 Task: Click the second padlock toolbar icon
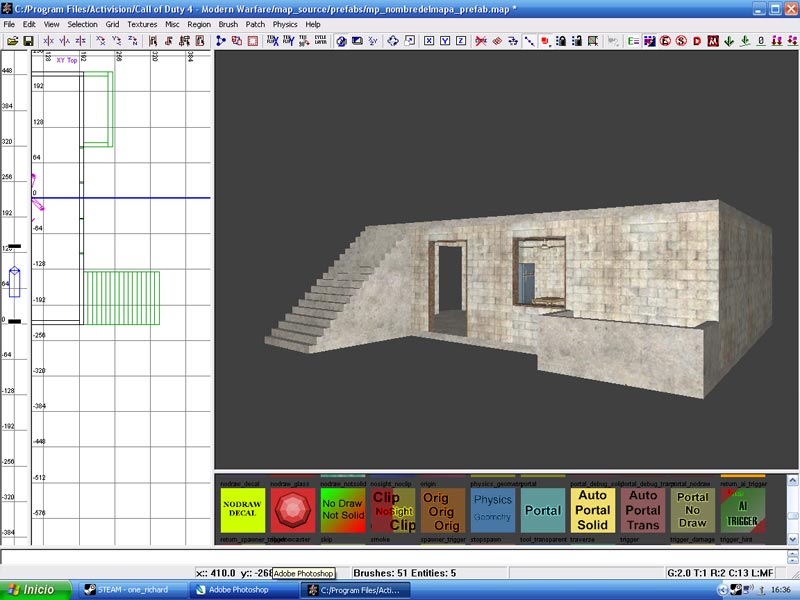click(x=577, y=41)
